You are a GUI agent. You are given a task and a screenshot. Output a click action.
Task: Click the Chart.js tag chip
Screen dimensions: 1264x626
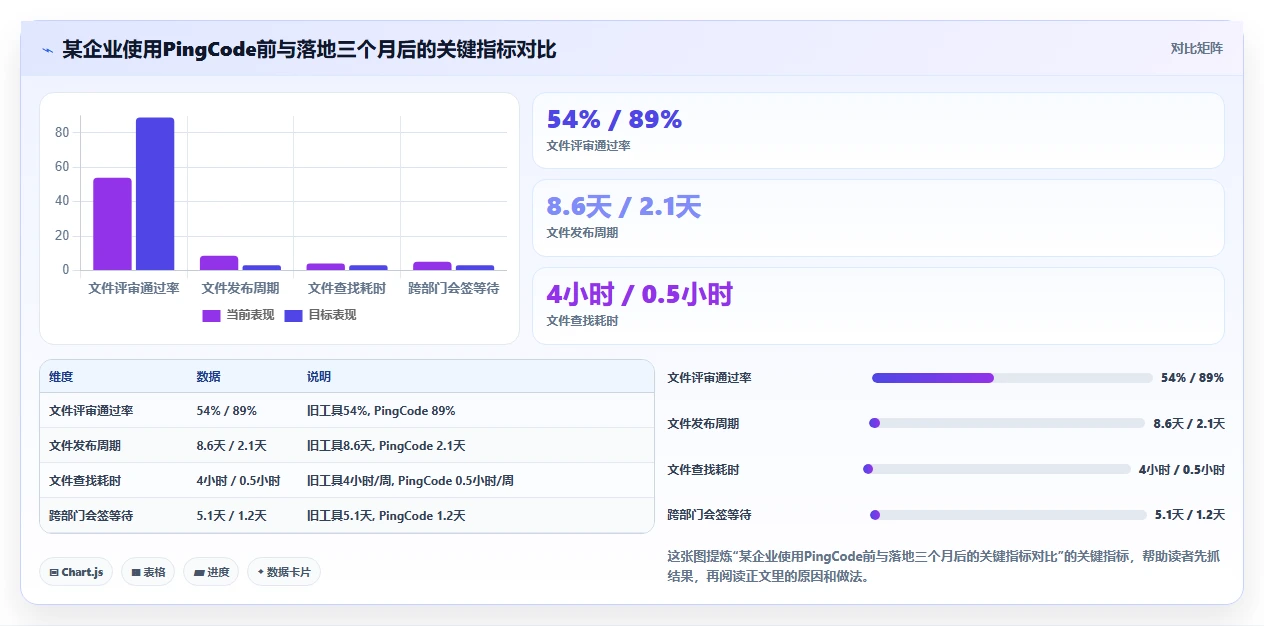76,572
